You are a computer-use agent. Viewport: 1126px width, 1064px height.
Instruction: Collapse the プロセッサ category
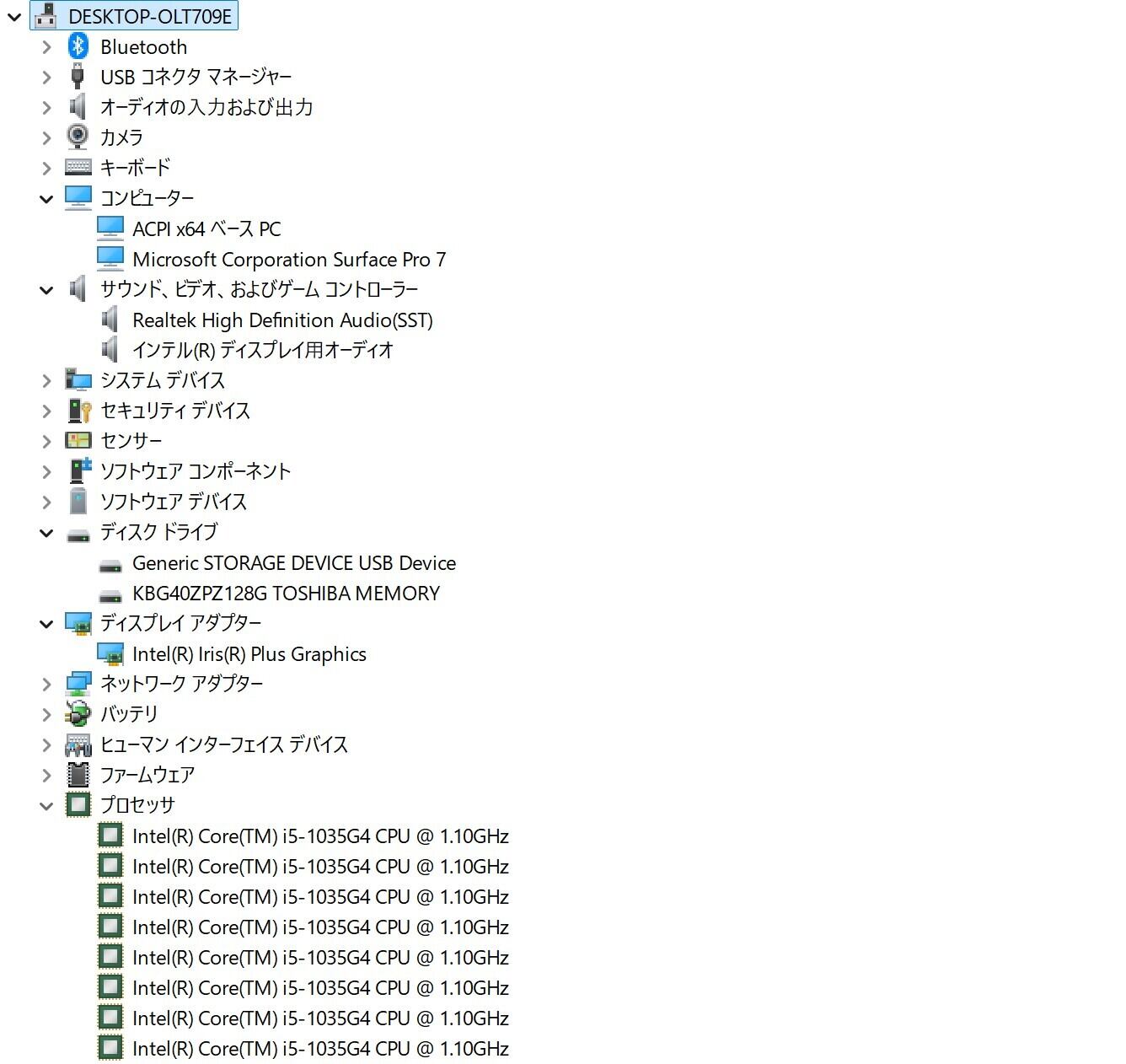tap(46, 806)
